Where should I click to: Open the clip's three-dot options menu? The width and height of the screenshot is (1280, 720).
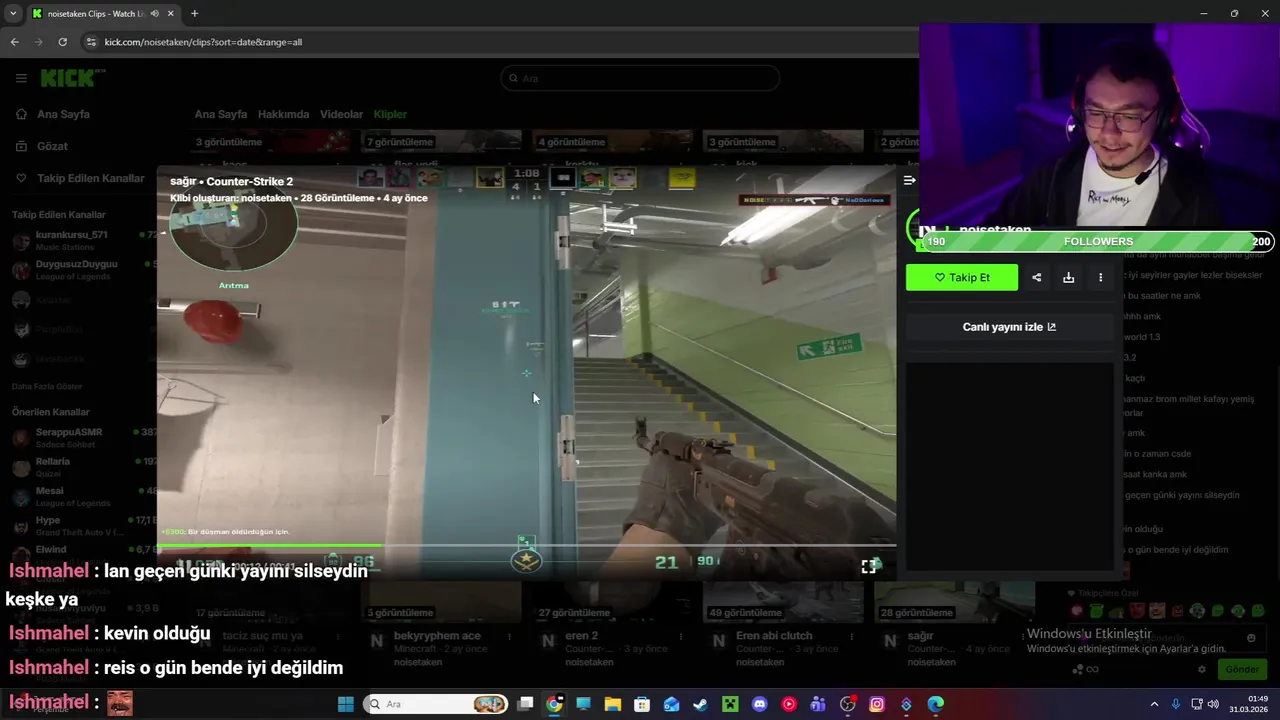click(x=1100, y=277)
